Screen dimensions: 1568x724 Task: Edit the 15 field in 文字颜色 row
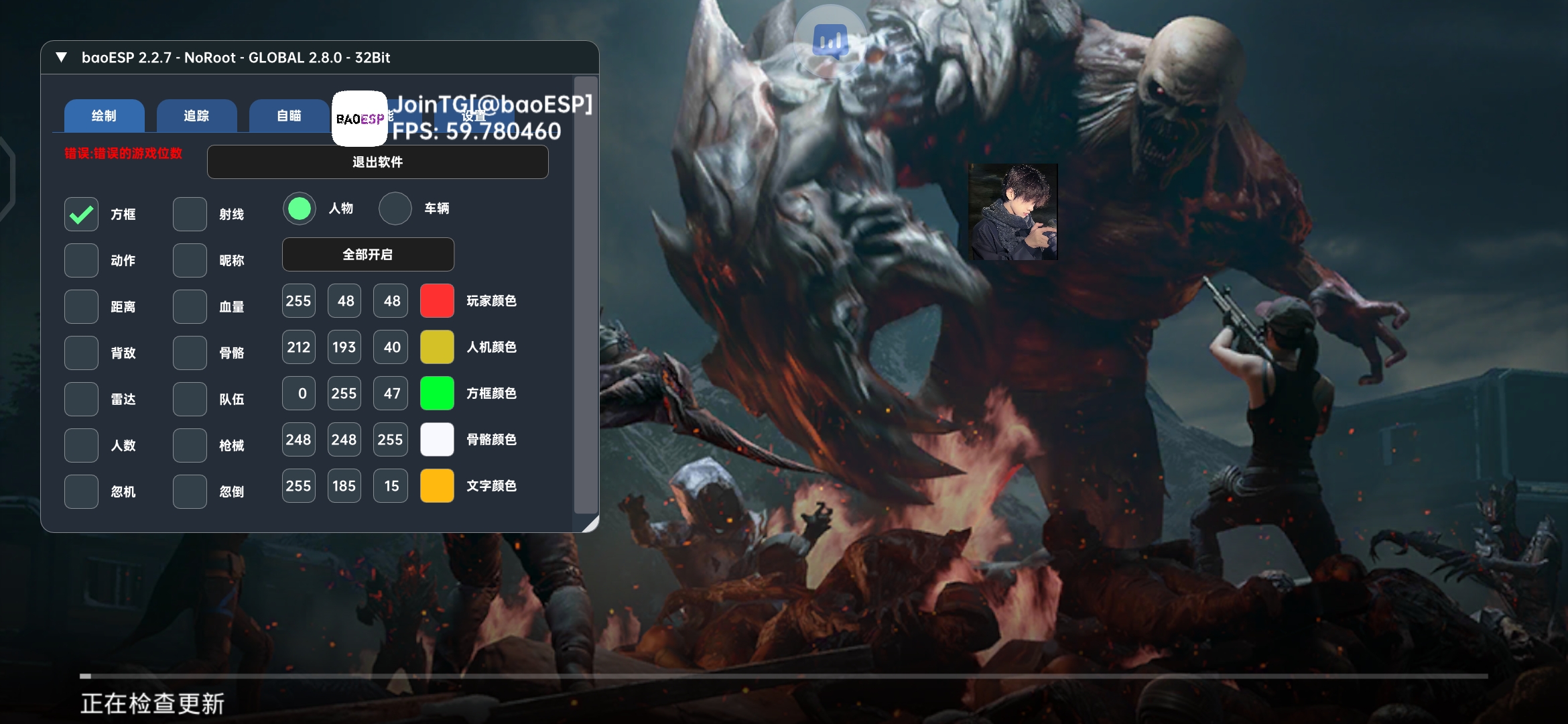[x=391, y=486]
